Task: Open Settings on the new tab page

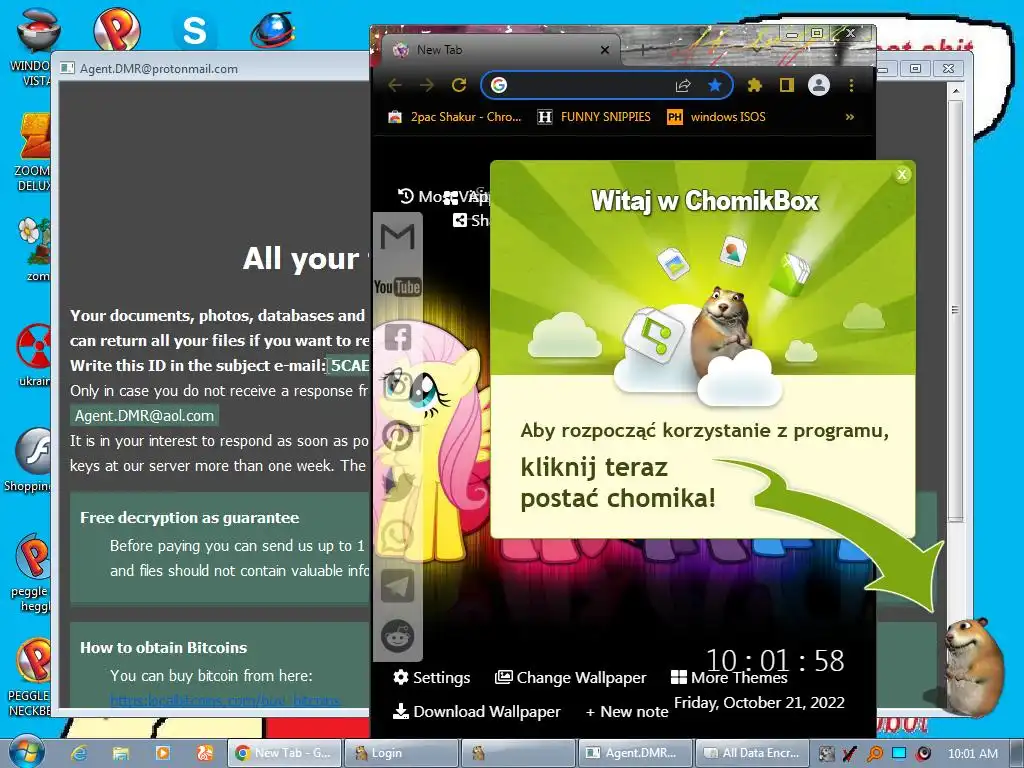Action: click(432, 678)
